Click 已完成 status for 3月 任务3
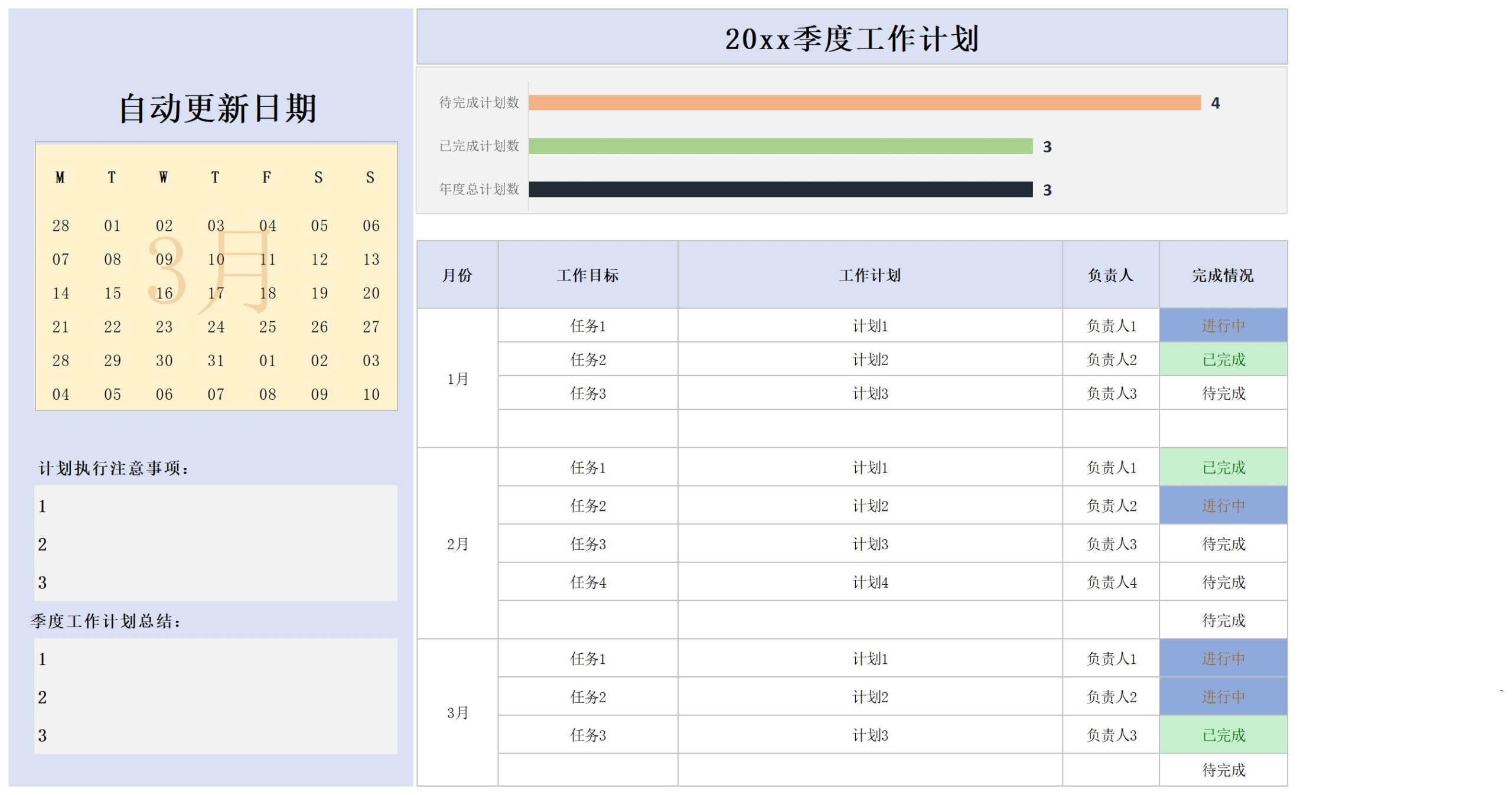Screen dimensions: 1512x795 pos(1223,735)
